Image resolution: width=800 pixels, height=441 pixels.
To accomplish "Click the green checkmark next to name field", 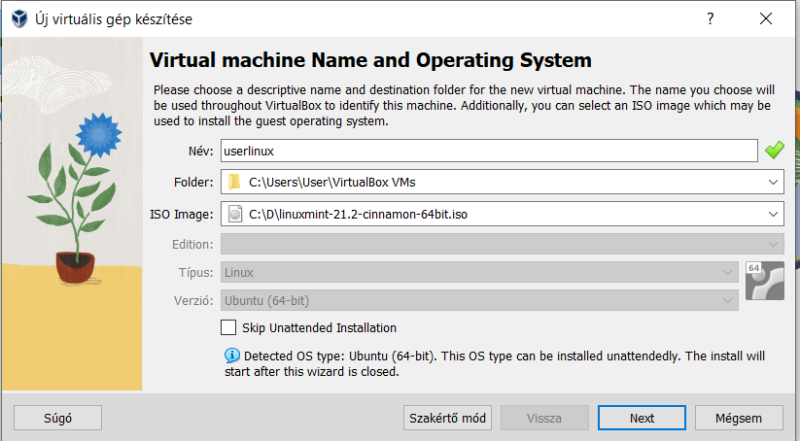I will 774,150.
